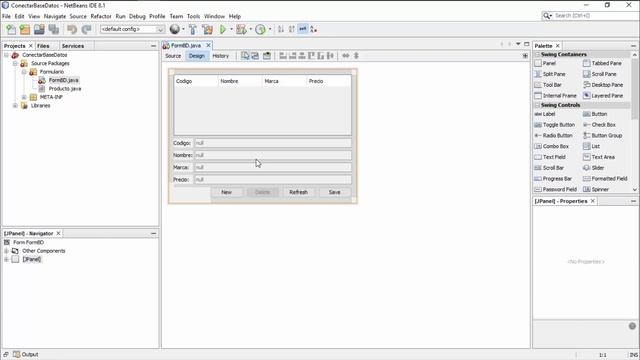Select Tabbed Pane in the Palette
640x360 pixels.
coord(602,63)
